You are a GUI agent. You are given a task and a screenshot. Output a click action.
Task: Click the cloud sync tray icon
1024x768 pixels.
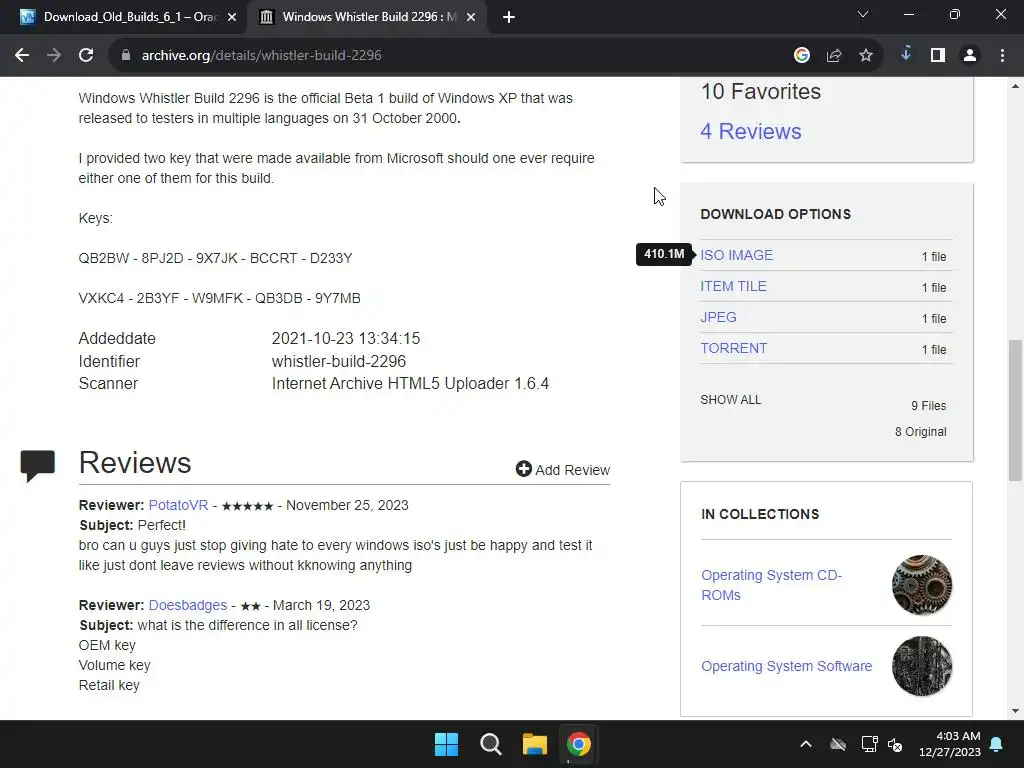pos(838,744)
